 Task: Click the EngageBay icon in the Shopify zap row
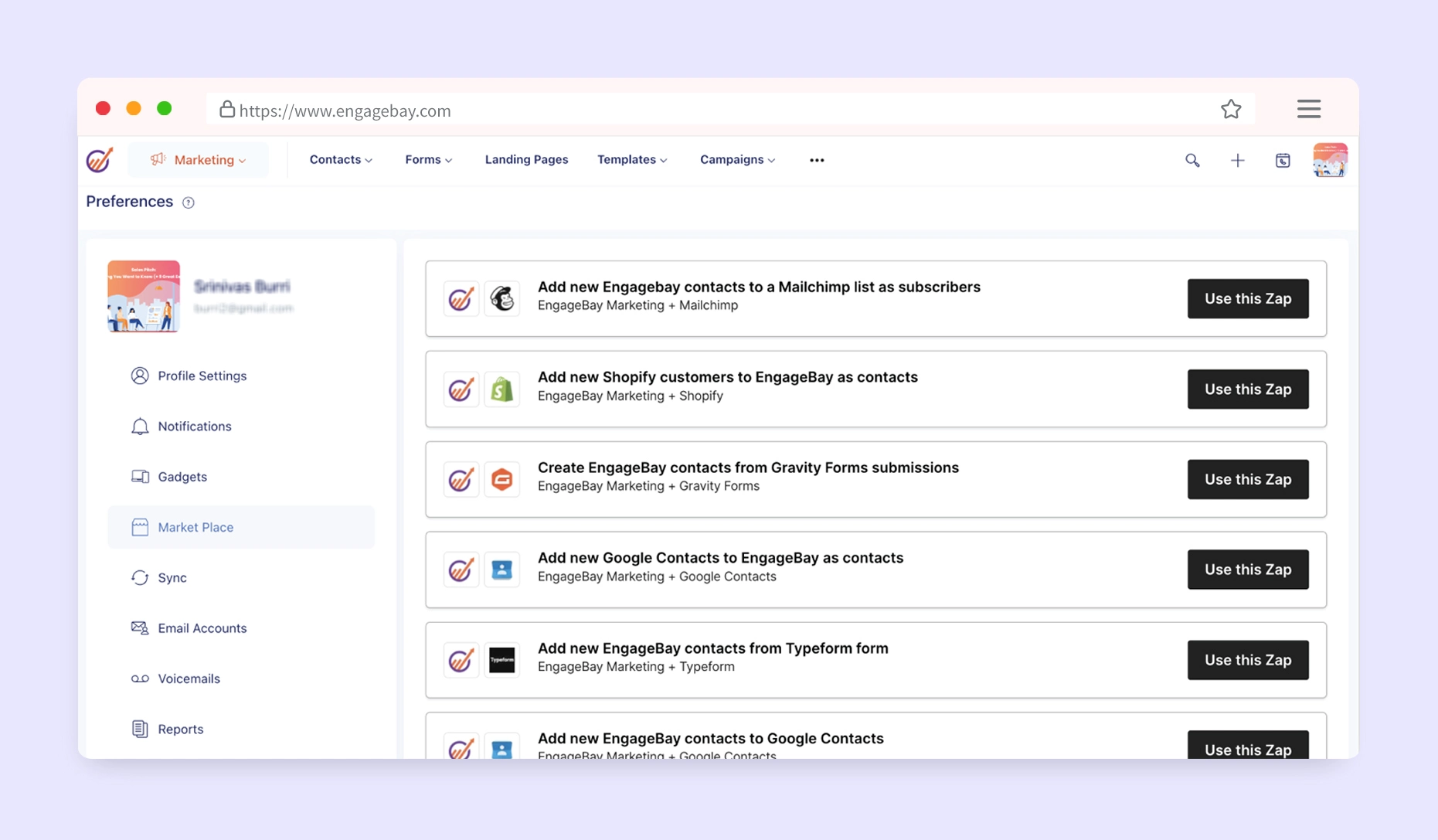(x=461, y=389)
